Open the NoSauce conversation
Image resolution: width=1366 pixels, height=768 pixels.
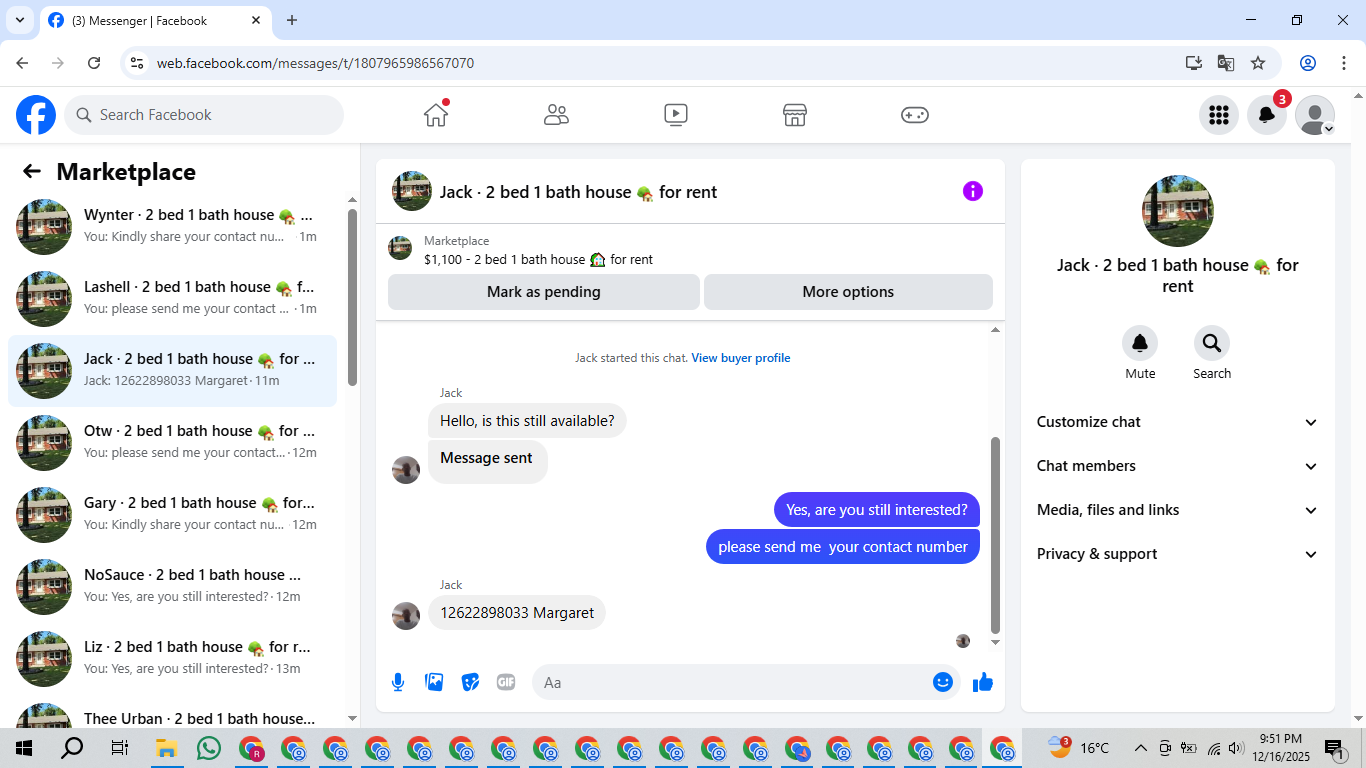pyautogui.click(x=172, y=587)
